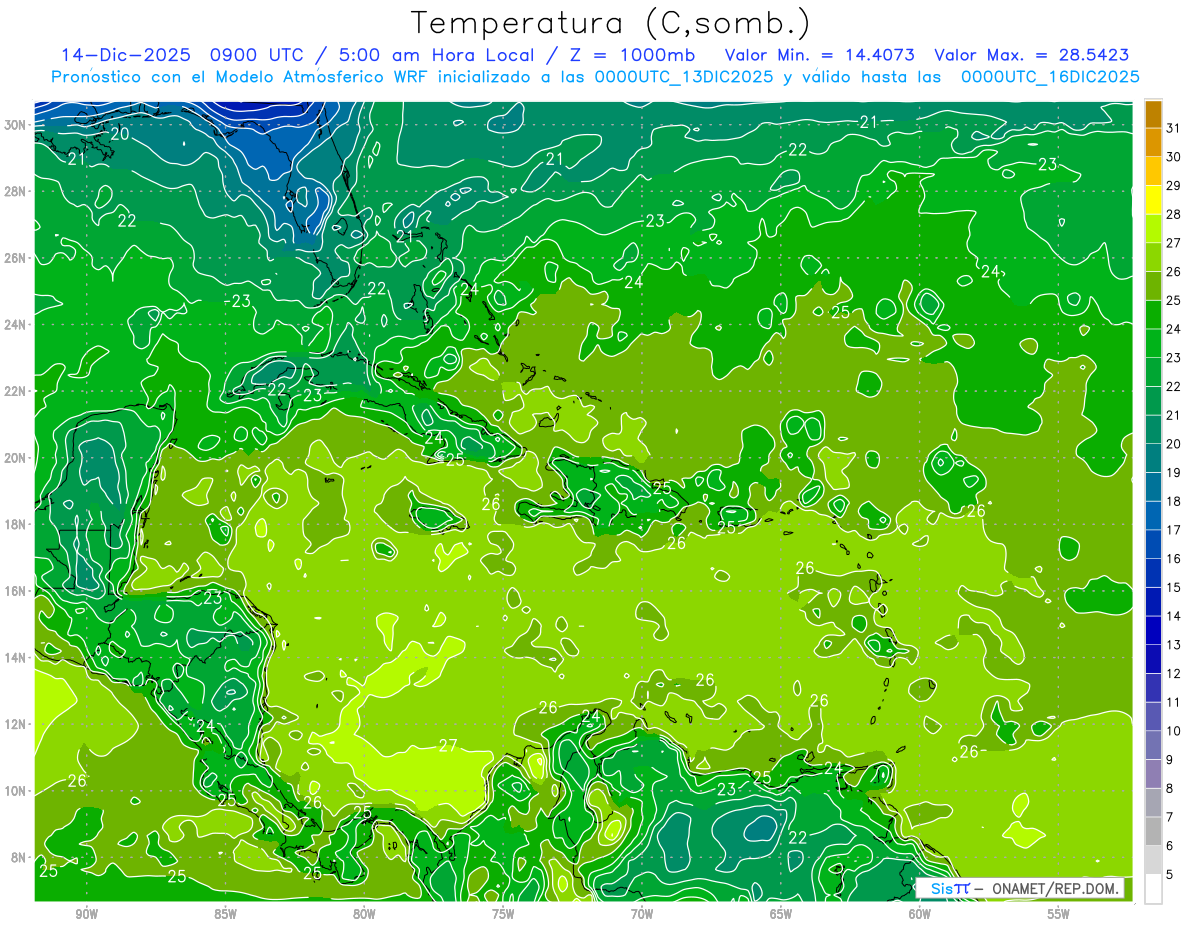Click the '85W' longitude axis label

(225, 913)
